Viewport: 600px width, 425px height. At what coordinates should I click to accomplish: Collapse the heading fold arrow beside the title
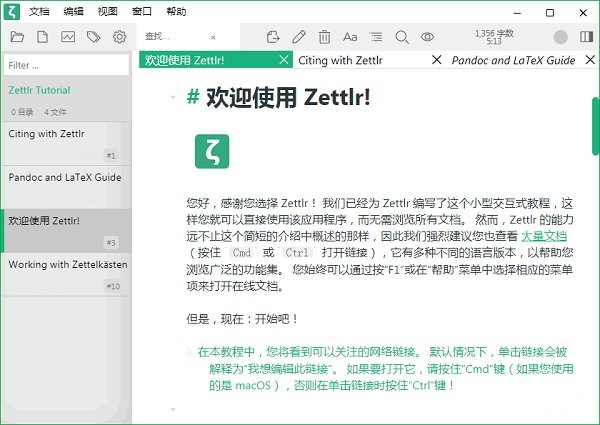(x=173, y=98)
